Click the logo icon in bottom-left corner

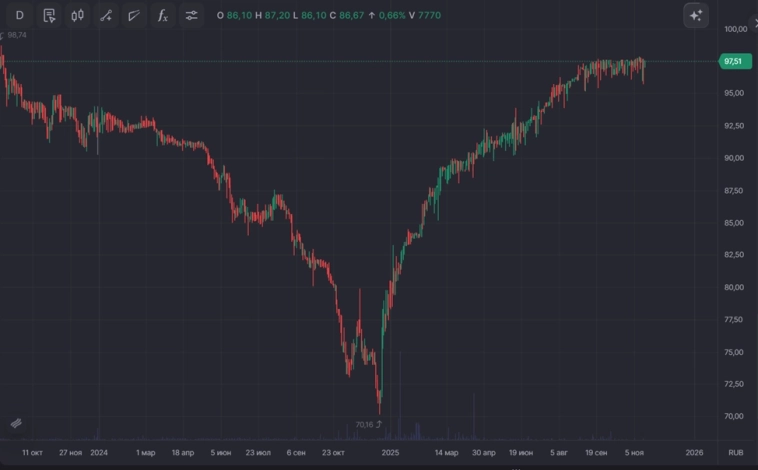[16, 423]
